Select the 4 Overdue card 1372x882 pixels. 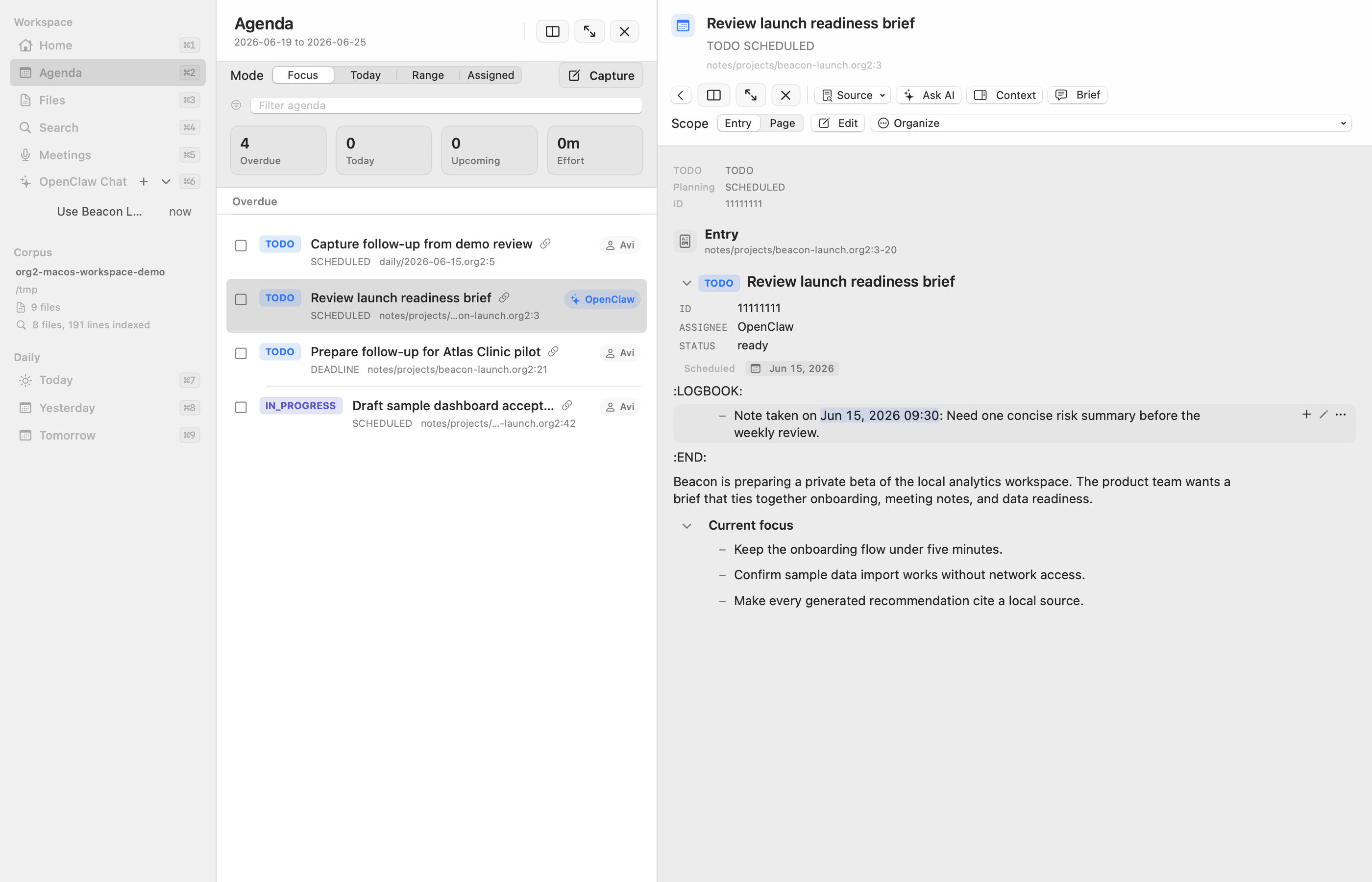pyautogui.click(x=278, y=150)
